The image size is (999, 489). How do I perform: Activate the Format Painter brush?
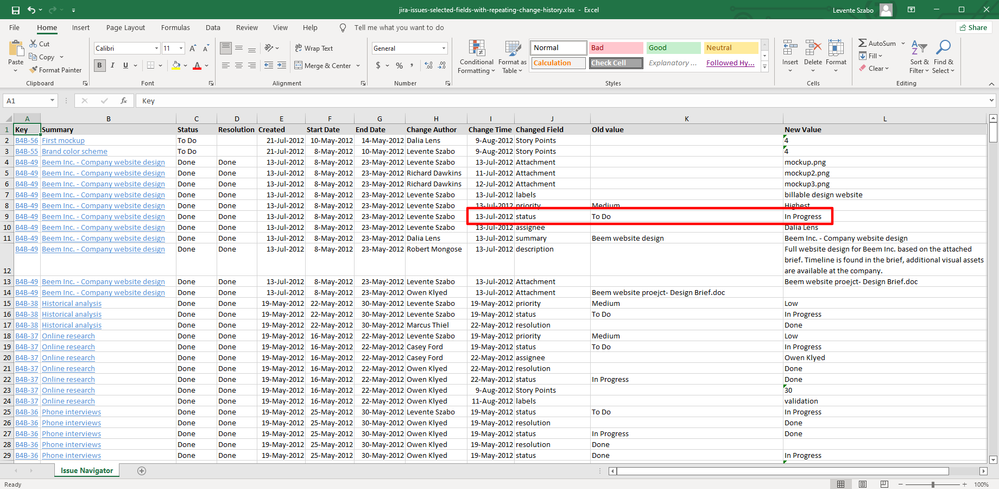(x=55, y=70)
